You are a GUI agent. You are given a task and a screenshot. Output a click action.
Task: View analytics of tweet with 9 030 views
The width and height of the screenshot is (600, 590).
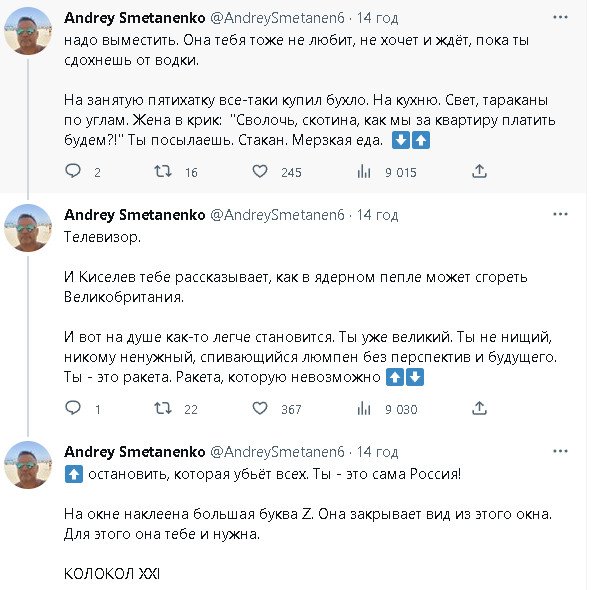click(365, 408)
